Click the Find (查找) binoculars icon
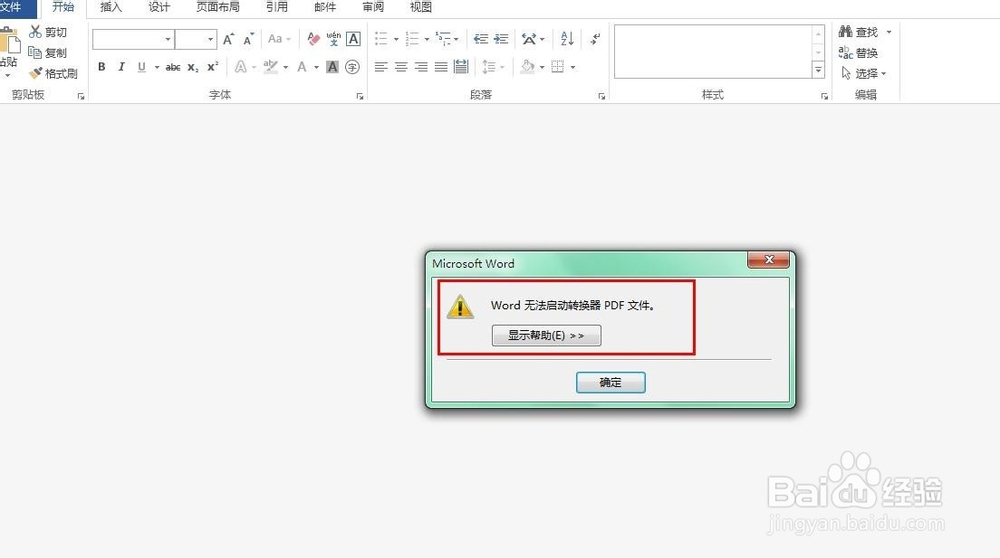 coord(846,31)
